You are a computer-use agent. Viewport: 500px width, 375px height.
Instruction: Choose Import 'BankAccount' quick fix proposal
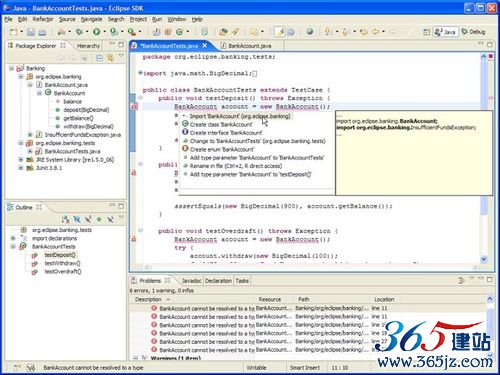coord(240,116)
